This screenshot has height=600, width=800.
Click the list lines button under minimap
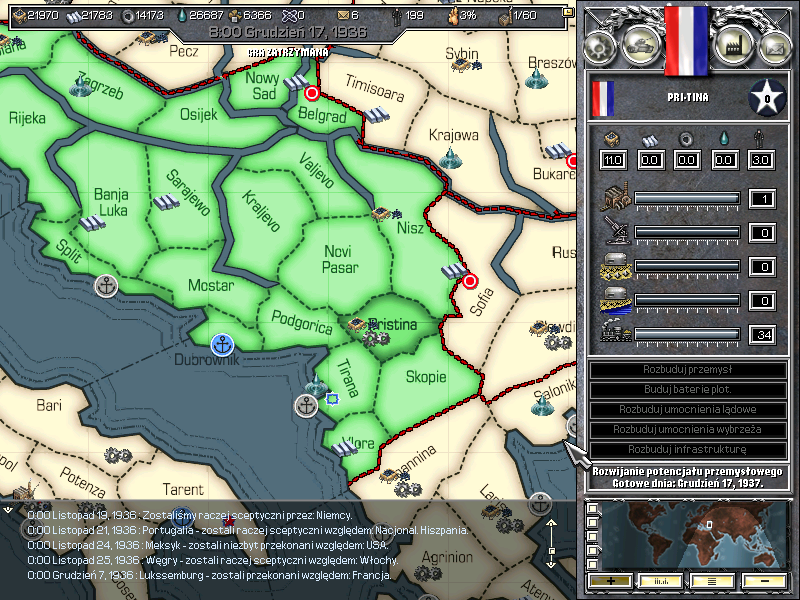pos(712,581)
